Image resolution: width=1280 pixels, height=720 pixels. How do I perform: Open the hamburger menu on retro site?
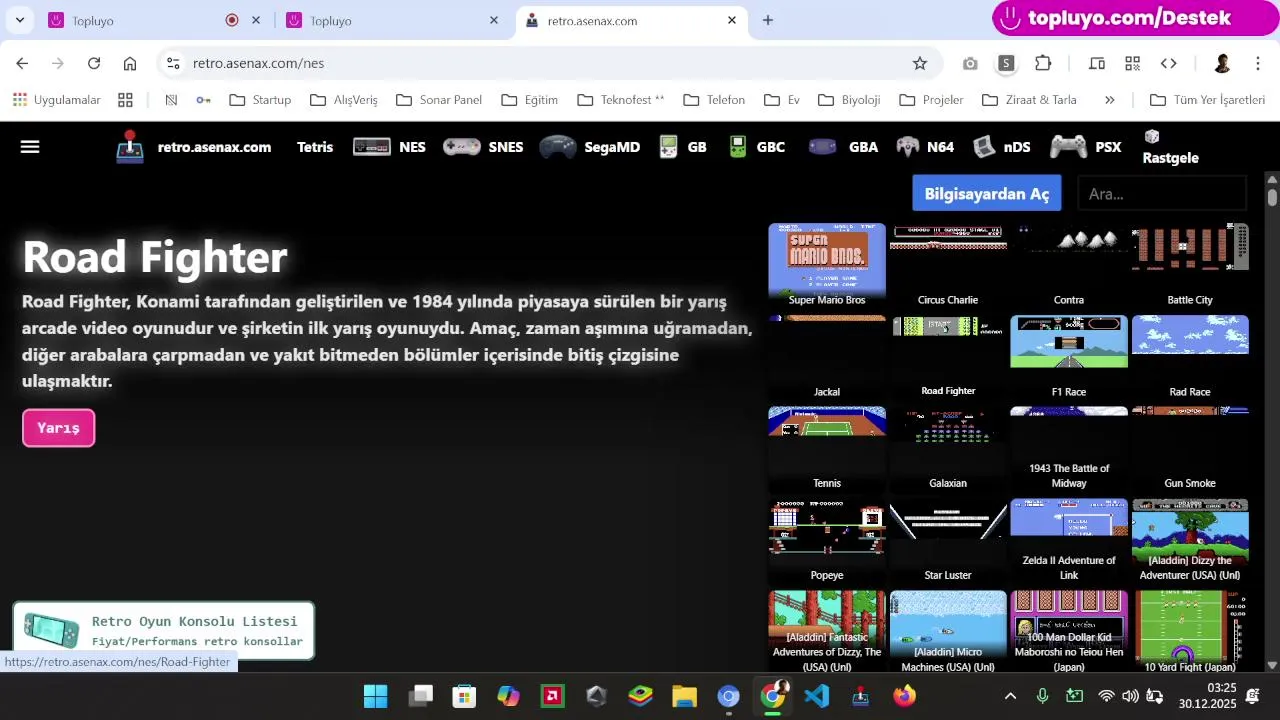point(30,147)
